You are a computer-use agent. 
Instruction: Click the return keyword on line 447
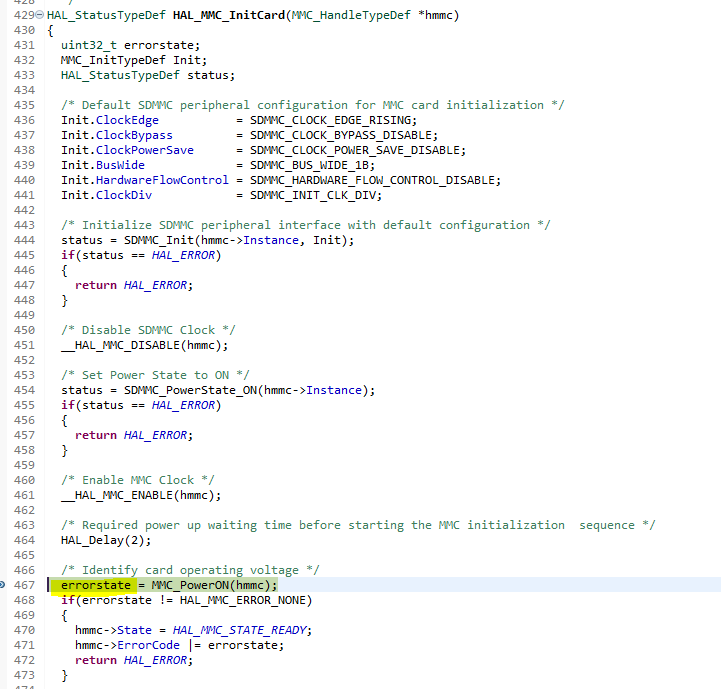96,285
